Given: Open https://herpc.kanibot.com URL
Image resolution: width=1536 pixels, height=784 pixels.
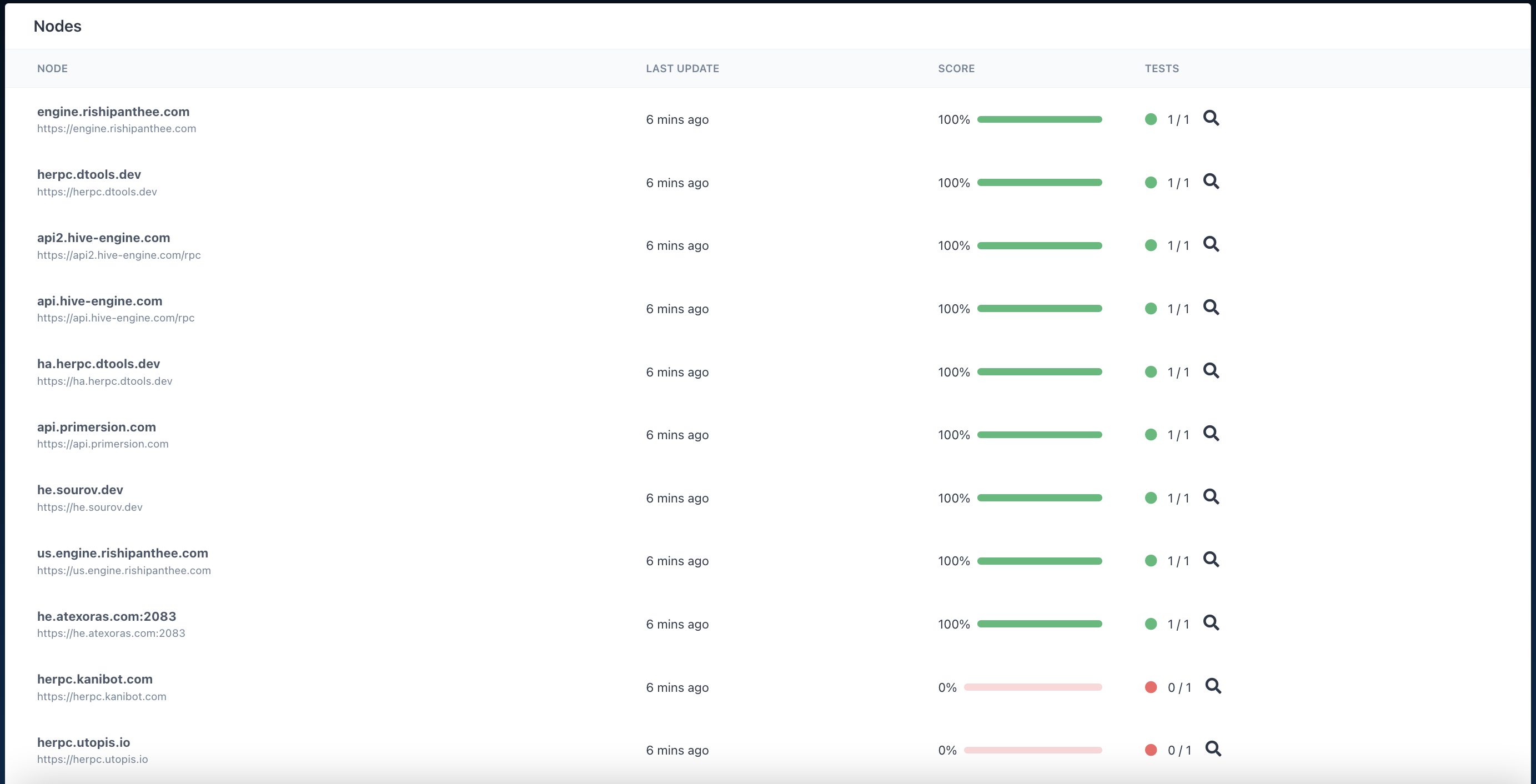Looking at the screenshot, I should tap(102, 696).
